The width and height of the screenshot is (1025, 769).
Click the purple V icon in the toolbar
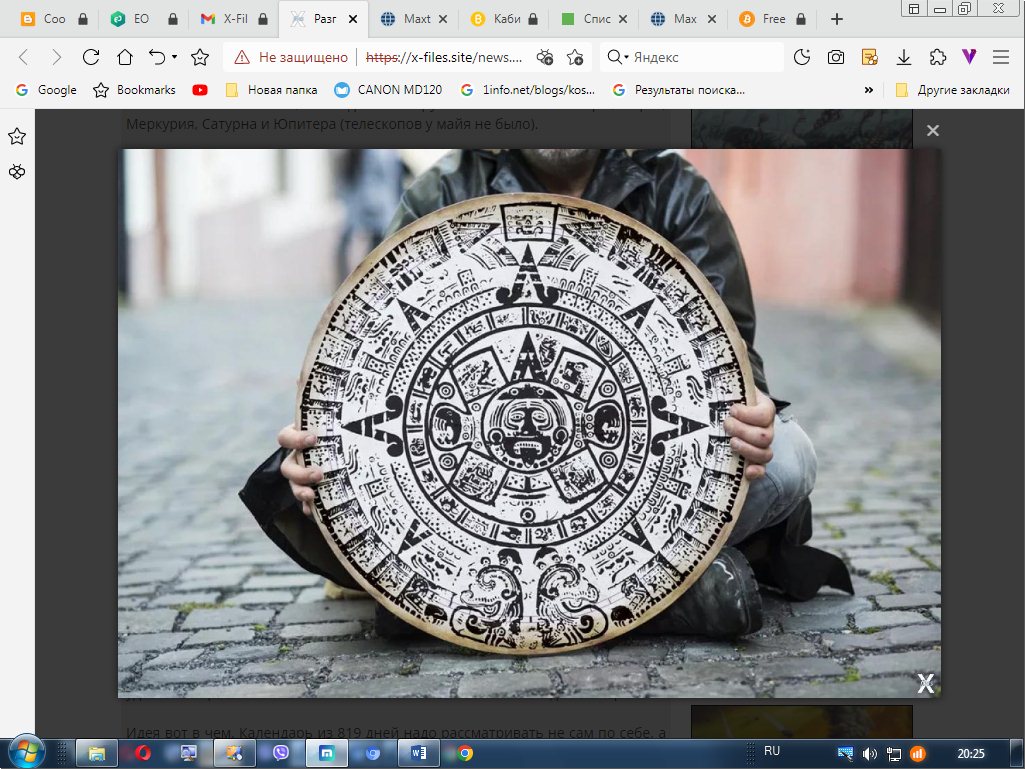969,57
